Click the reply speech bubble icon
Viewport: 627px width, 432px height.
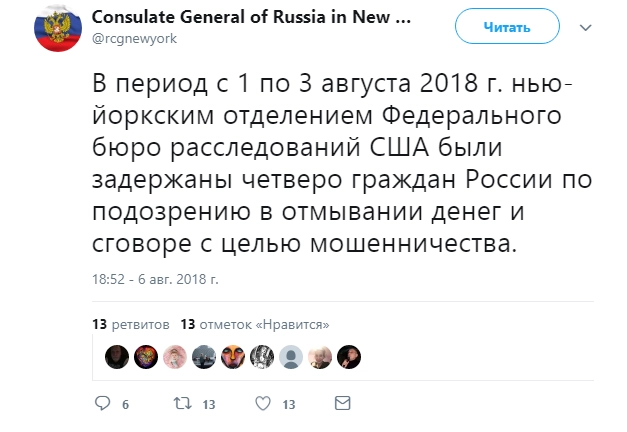tap(101, 404)
